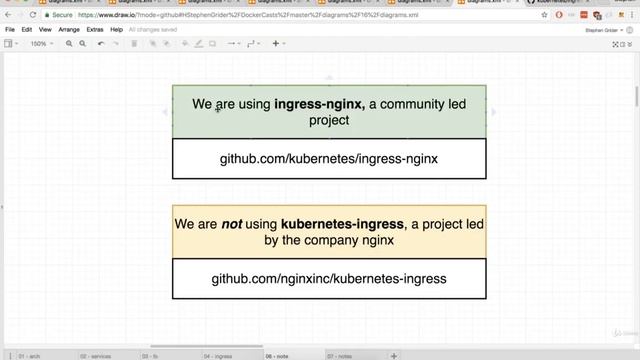Click the left arrow handle beside green box
This screenshot has height=360, width=640.
point(165,111)
